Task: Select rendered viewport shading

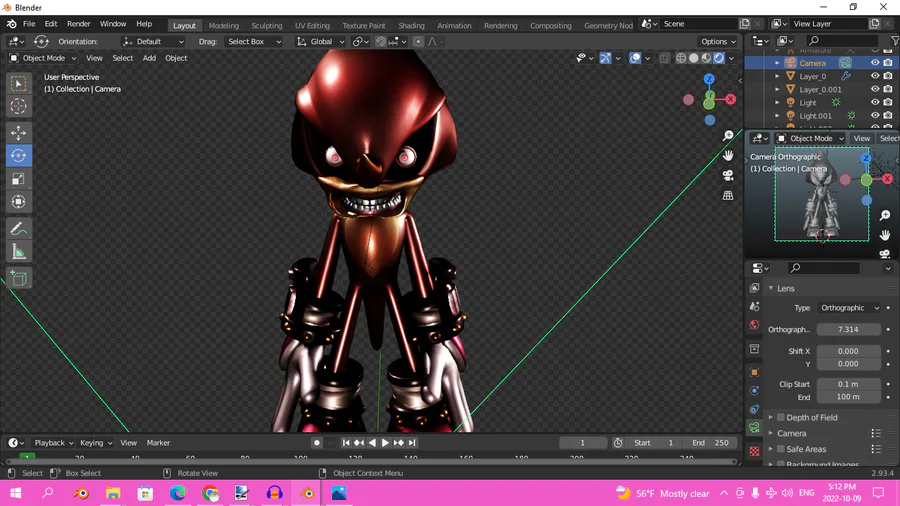Action: pyautogui.click(x=719, y=58)
